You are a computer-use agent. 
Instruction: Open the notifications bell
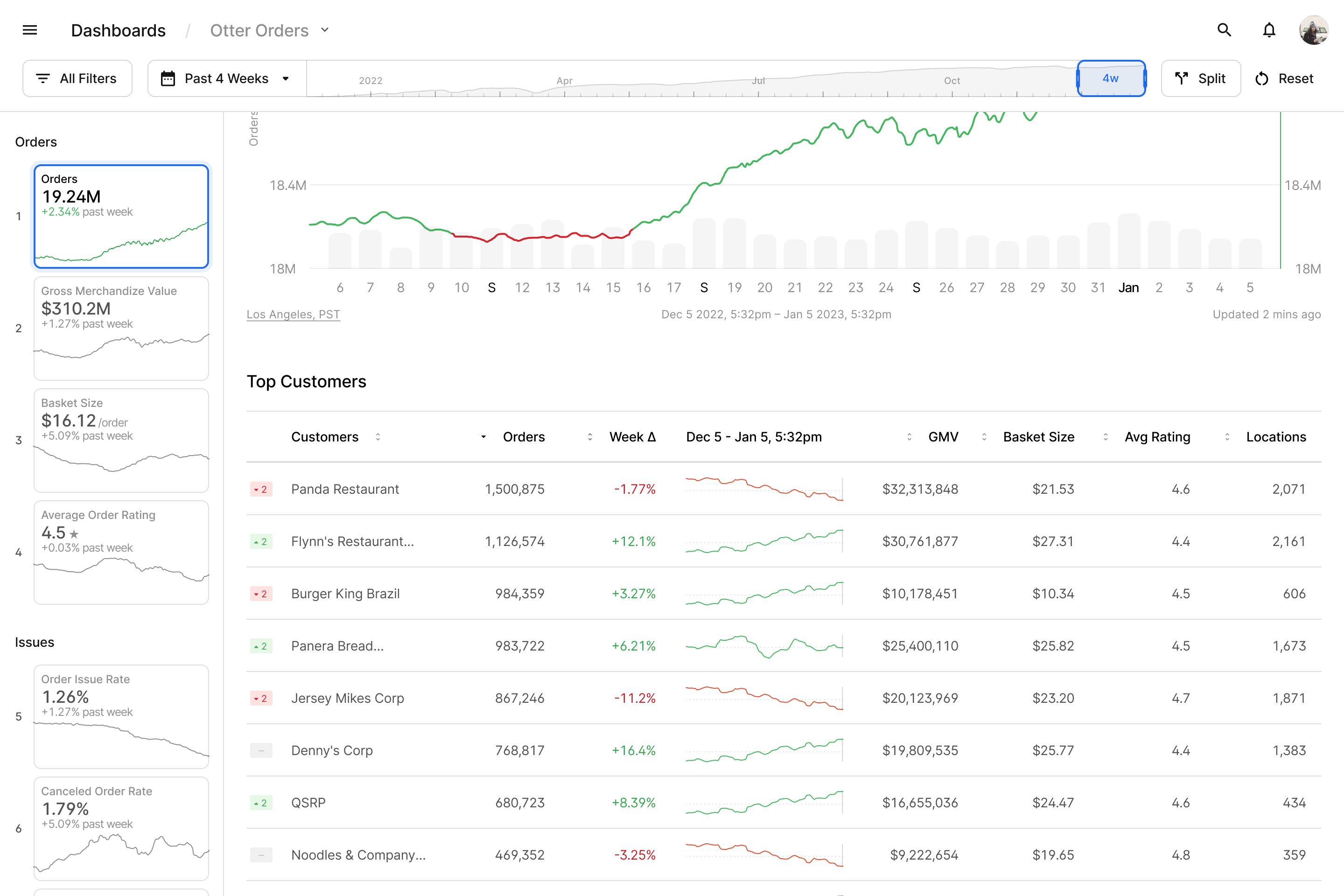tap(1268, 30)
